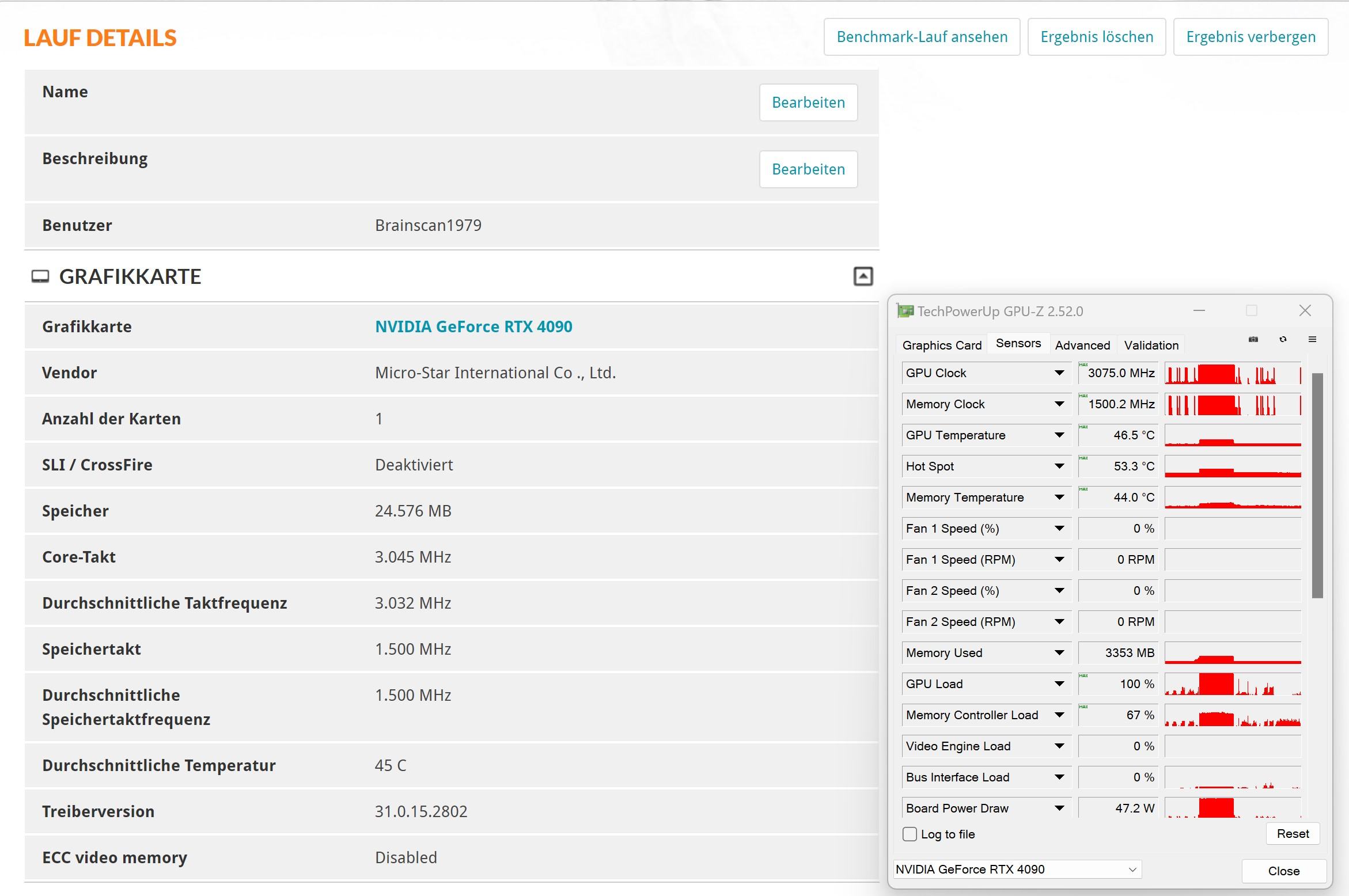The width and height of the screenshot is (1349, 896).
Task: Open the NVIDIA GeForce RTX 4090 device selector
Action: [x=1017, y=870]
